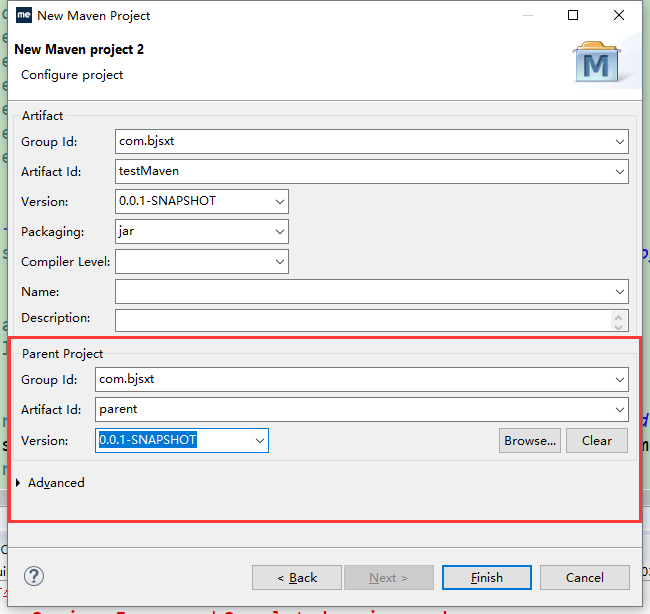Click the Finish button

[487, 578]
